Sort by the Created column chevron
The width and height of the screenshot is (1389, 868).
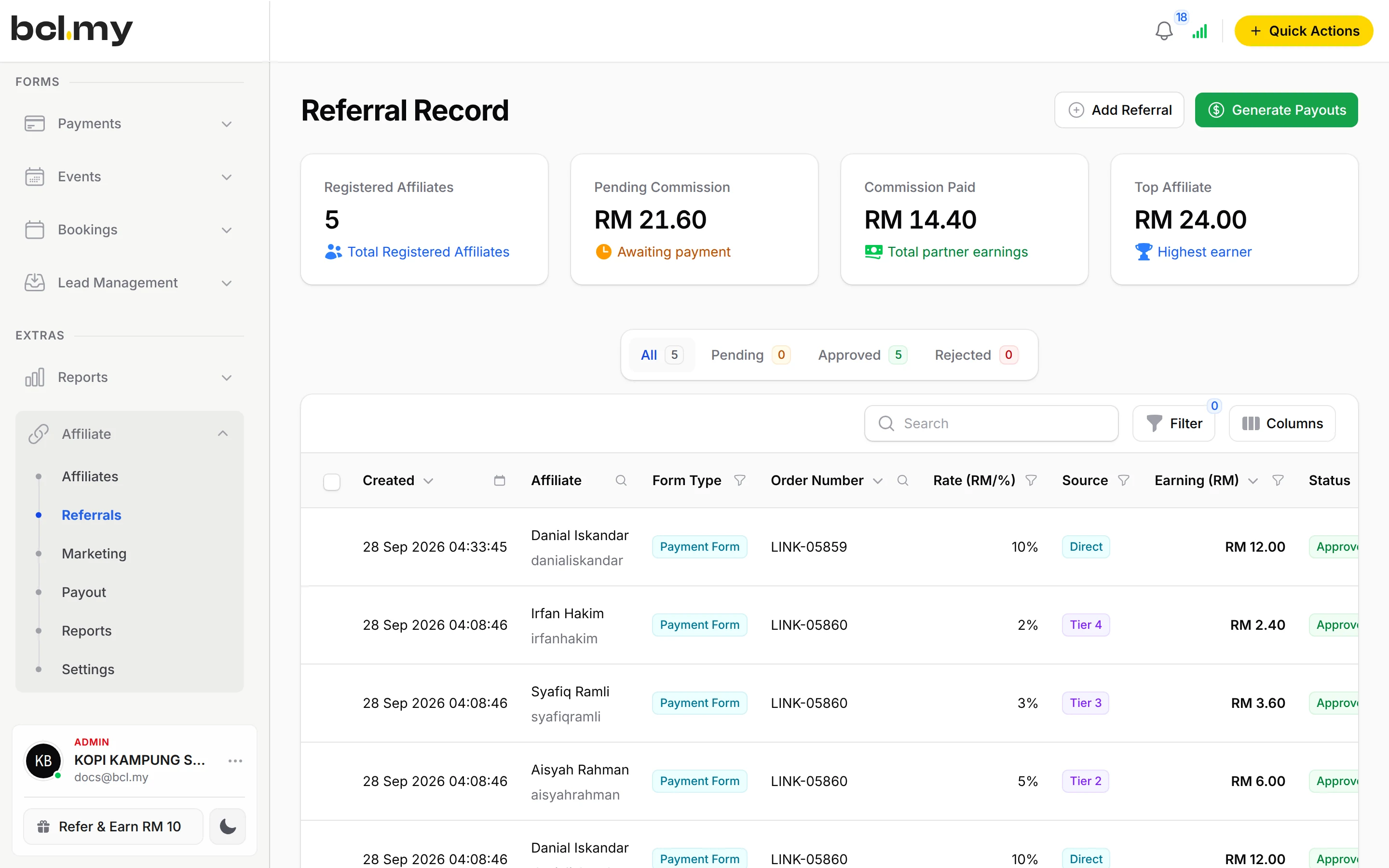[x=428, y=481]
